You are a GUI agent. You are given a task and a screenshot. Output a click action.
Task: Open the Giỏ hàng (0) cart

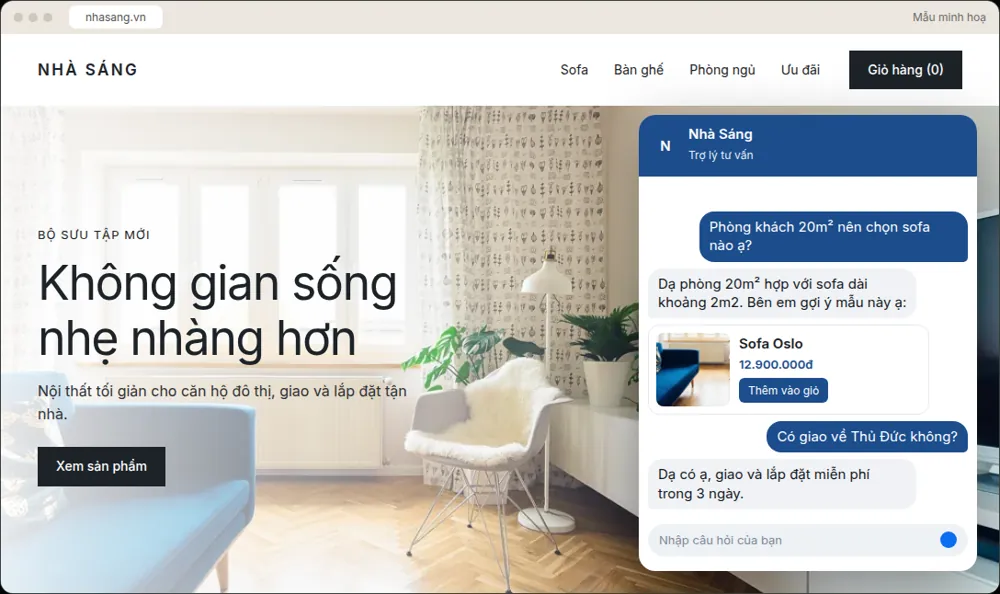[905, 70]
